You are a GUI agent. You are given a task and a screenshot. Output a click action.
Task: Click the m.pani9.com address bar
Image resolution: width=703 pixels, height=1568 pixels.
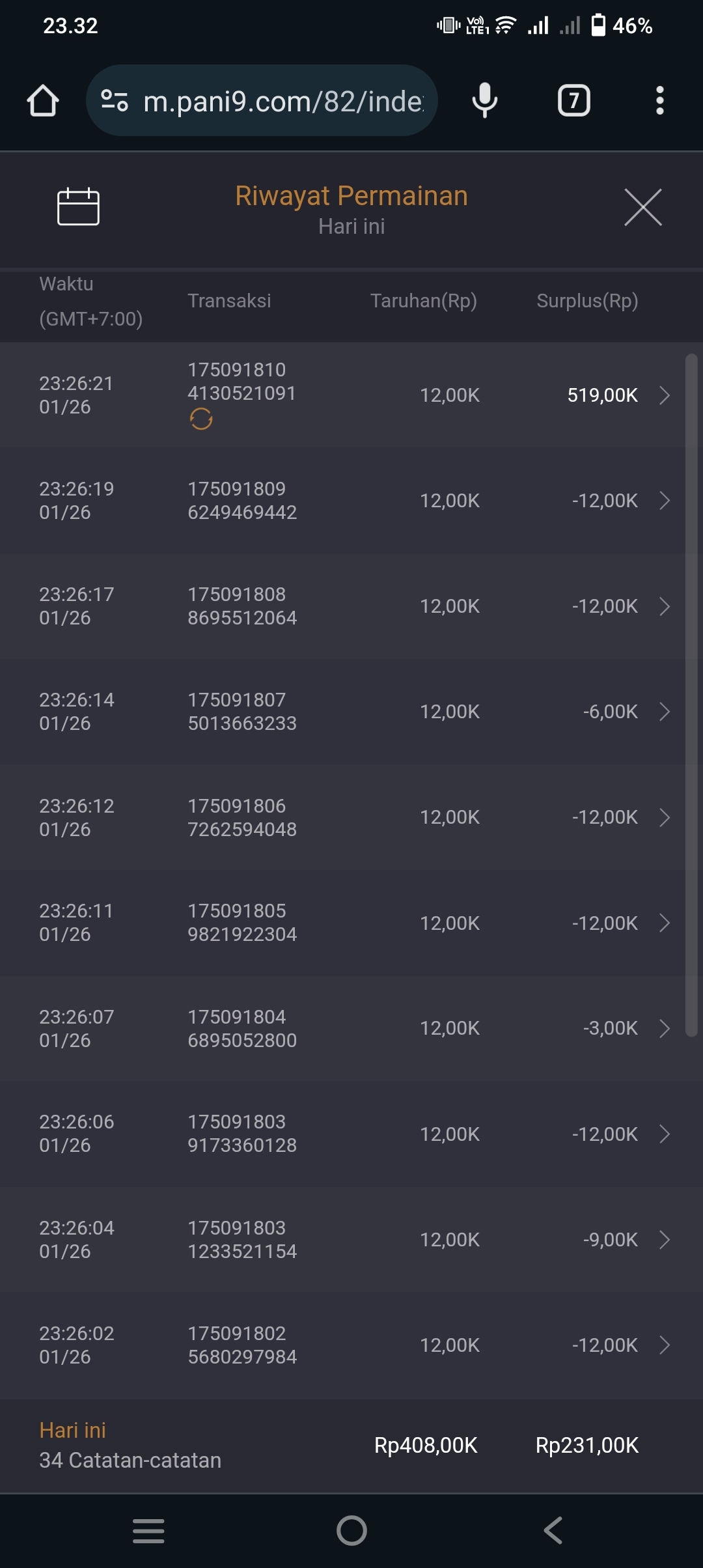[x=283, y=101]
